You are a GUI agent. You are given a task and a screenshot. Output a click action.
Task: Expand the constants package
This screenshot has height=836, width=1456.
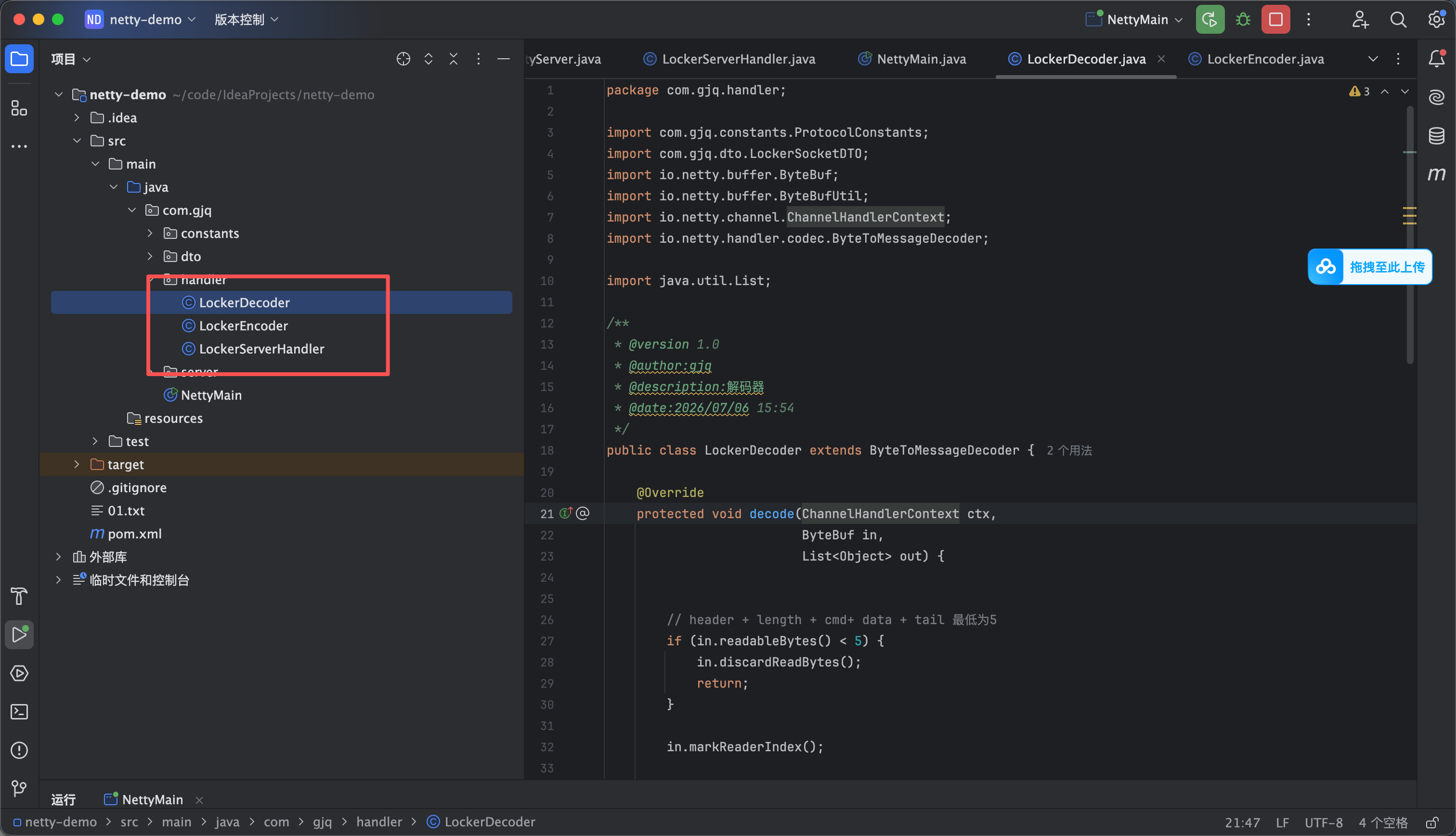click(x=150, y=233)
